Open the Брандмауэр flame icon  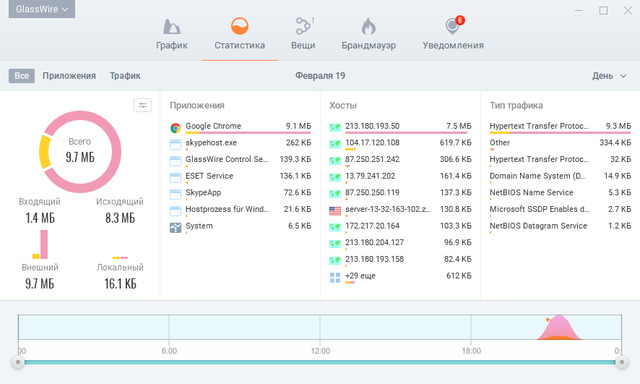(x=368, y=27)
